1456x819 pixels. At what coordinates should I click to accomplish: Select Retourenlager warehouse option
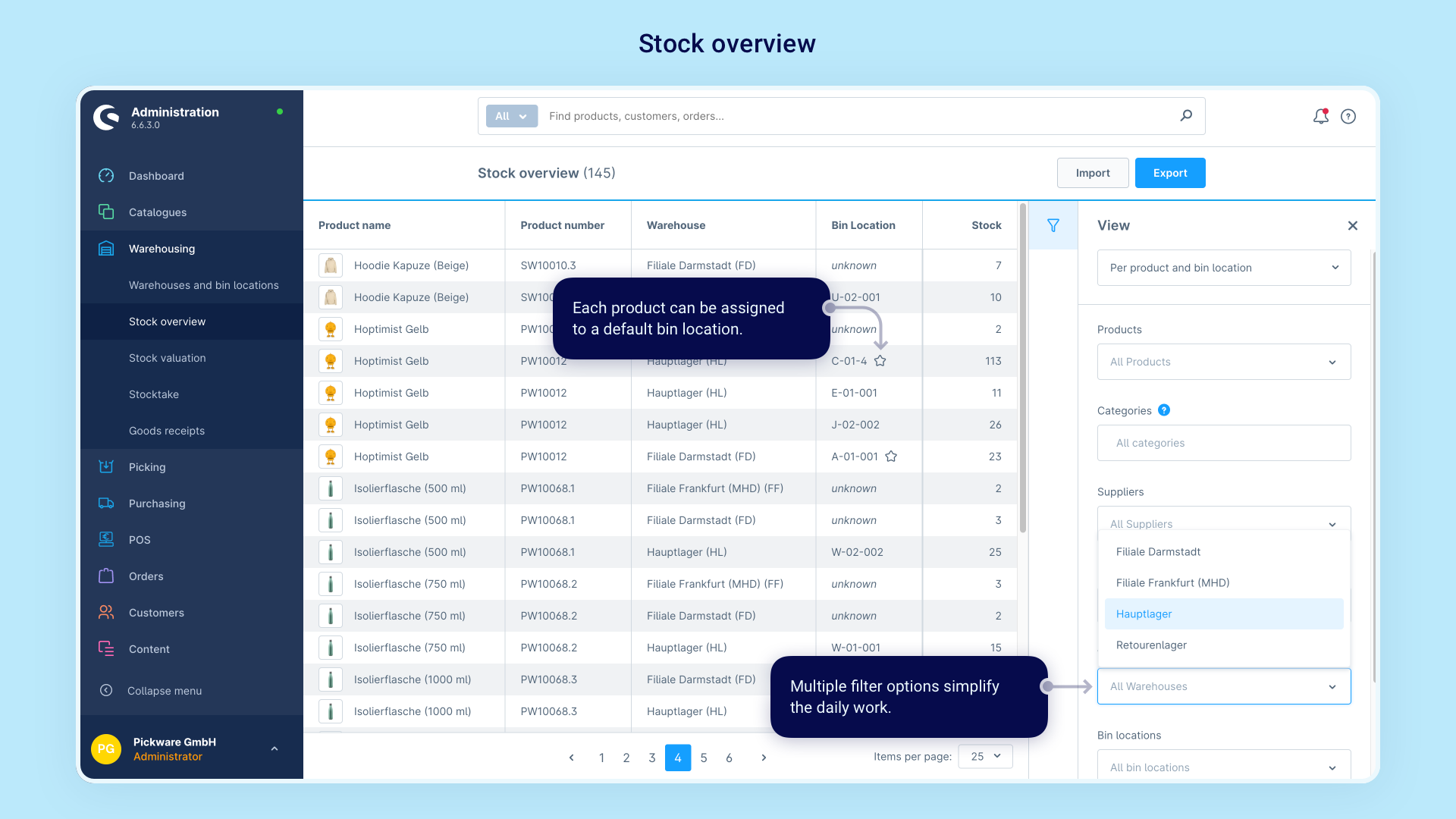[x=1224, y=645]
